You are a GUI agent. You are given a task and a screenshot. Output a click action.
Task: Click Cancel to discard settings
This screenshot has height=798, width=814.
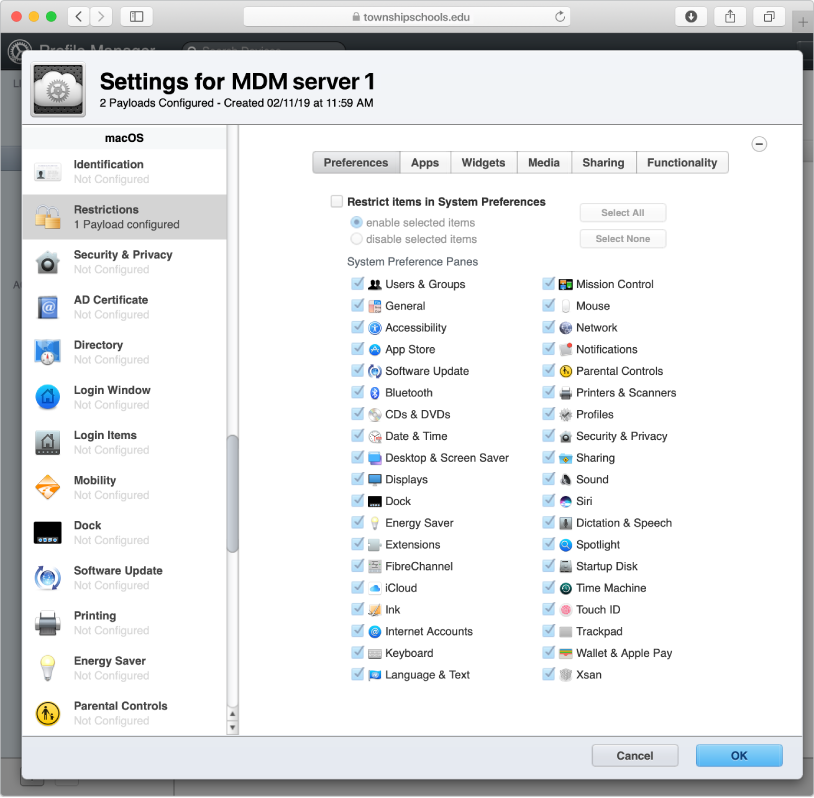(x=634, y=756)
